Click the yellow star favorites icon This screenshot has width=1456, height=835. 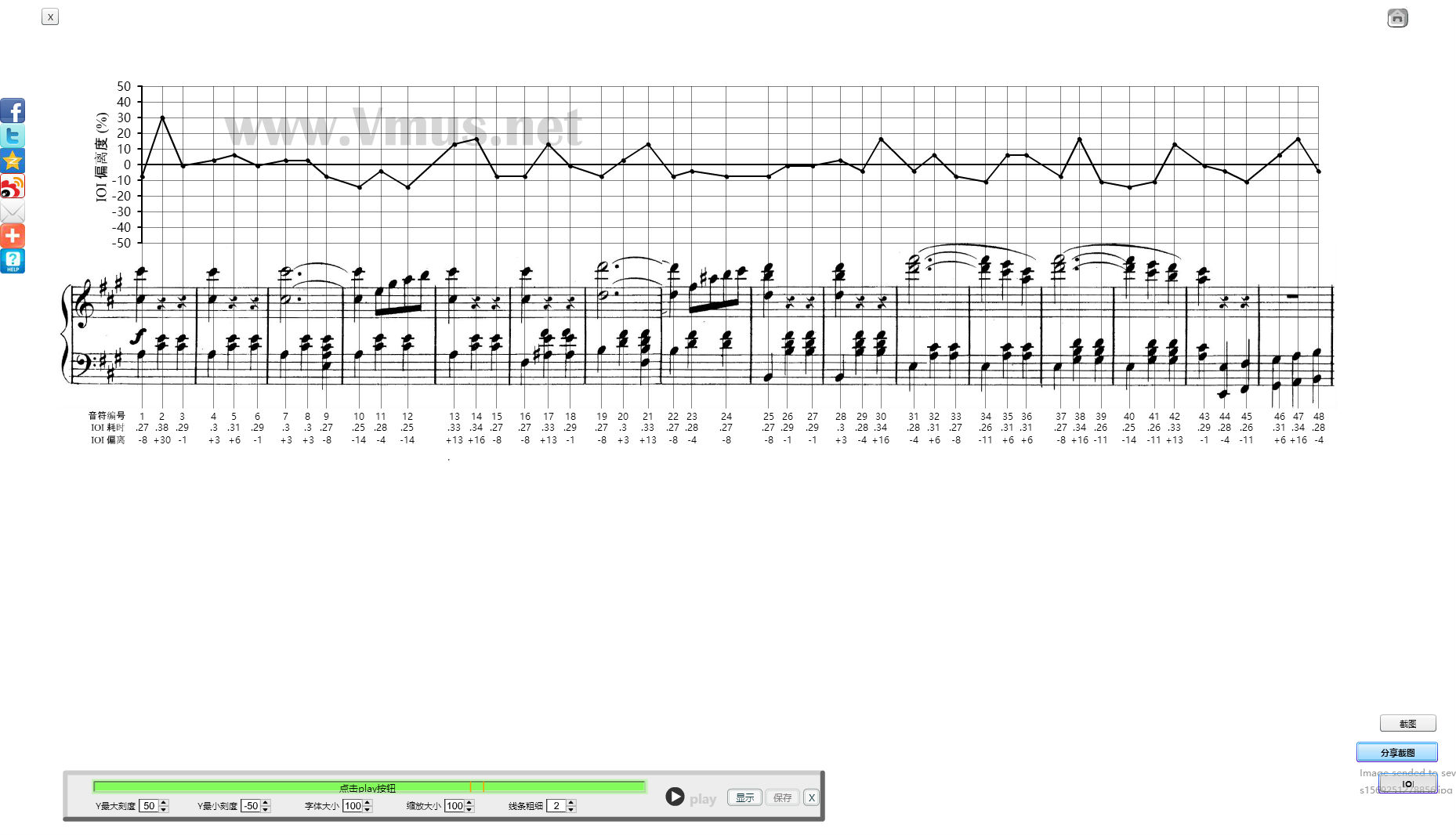pyautogui.click(x=13, y=161)
